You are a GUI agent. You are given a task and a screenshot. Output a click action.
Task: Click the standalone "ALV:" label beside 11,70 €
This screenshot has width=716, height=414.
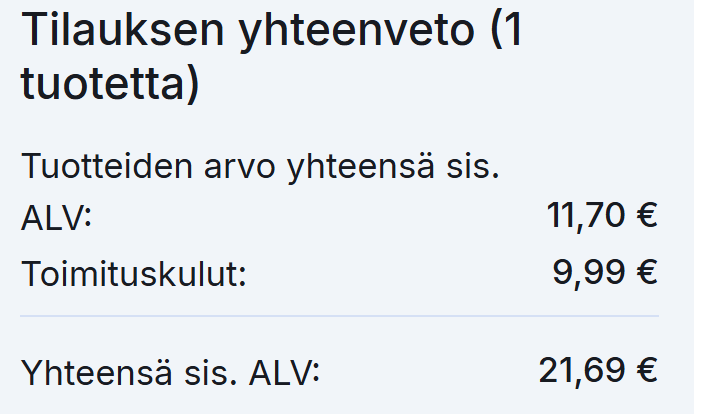click(57, 217)
